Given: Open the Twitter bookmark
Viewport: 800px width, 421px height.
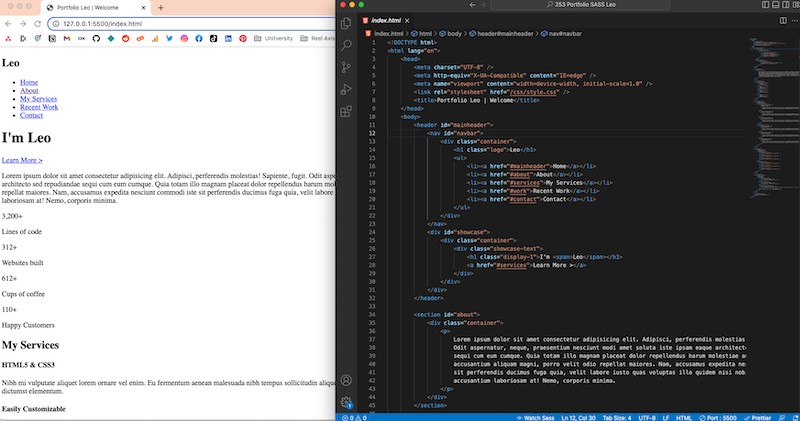Looking at the screenshot, I should pos(169,38).
